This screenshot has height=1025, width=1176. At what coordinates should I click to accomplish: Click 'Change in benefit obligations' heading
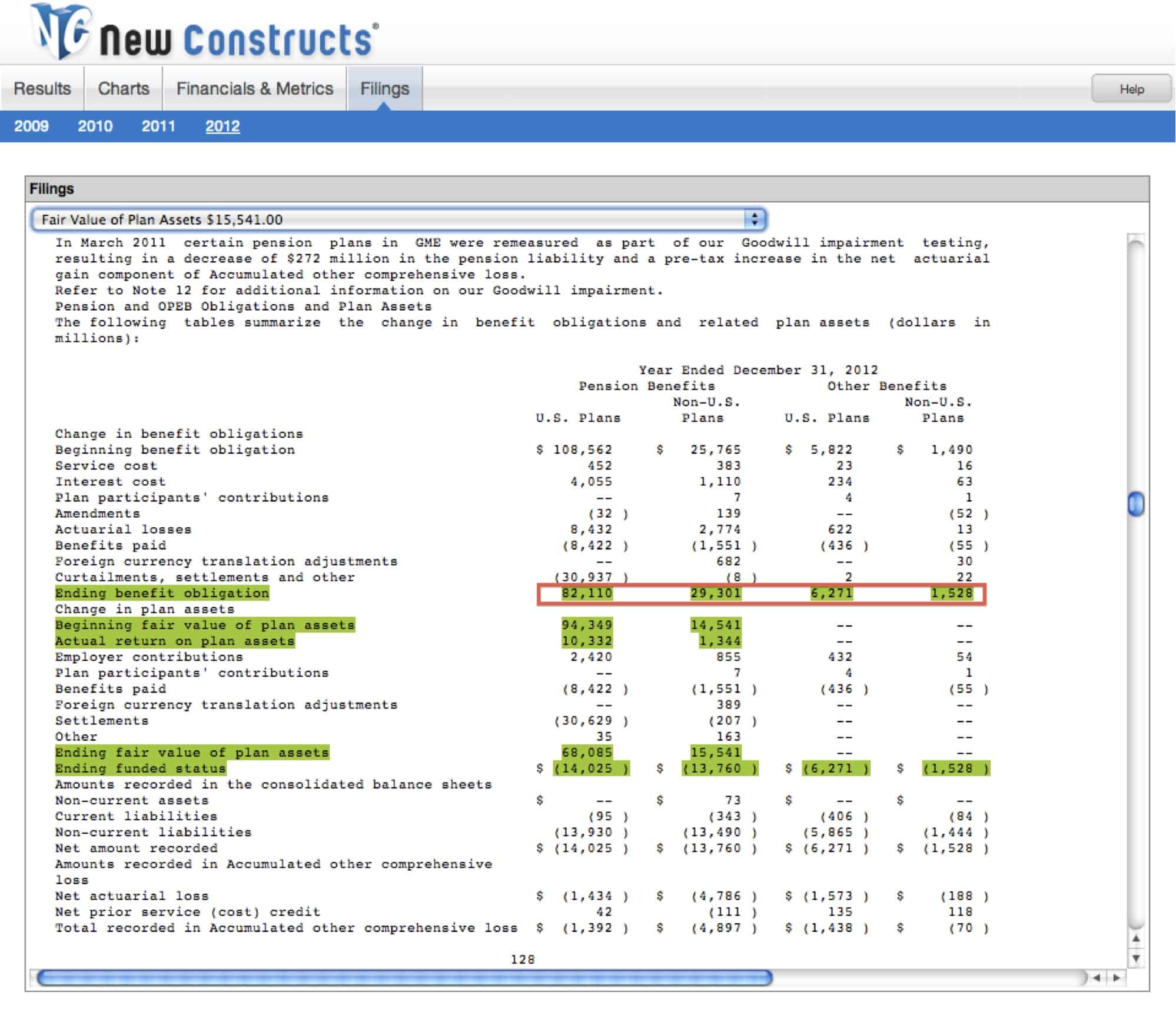click(x=179, y=434)
